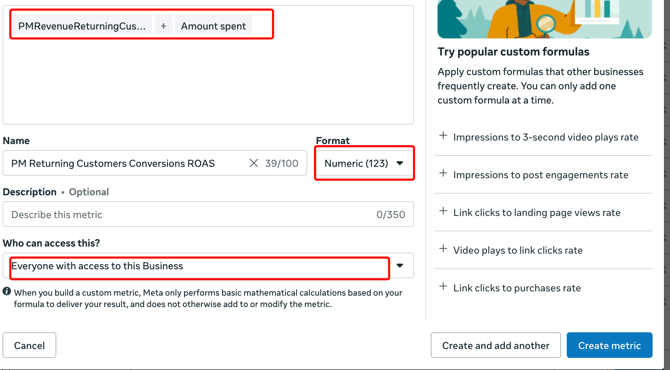The height and width of the screenshot is (370, 670).
Task: Click the 39/100 character counter text
Action: [x=281, y=163]
